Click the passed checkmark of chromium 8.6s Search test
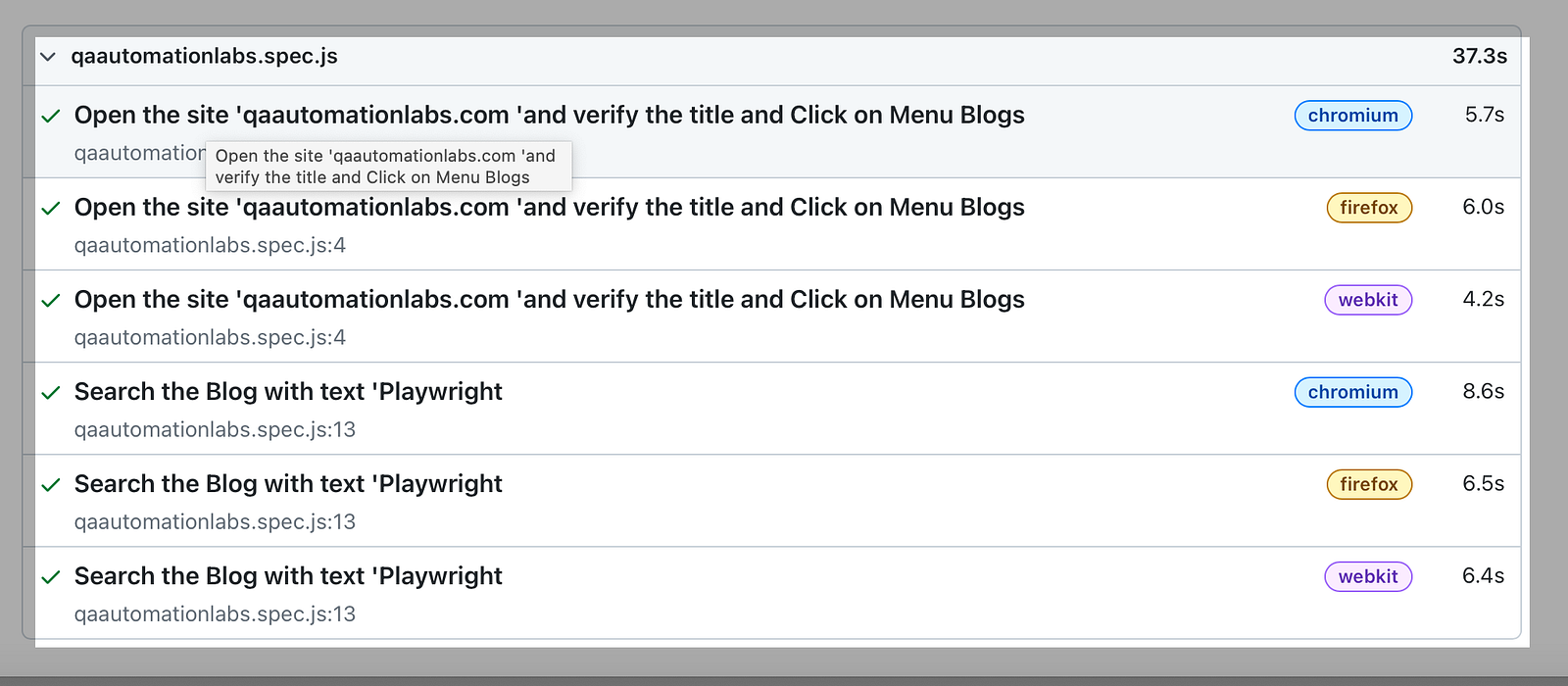The image size is (1568, 686). click(x=51, y=393)
